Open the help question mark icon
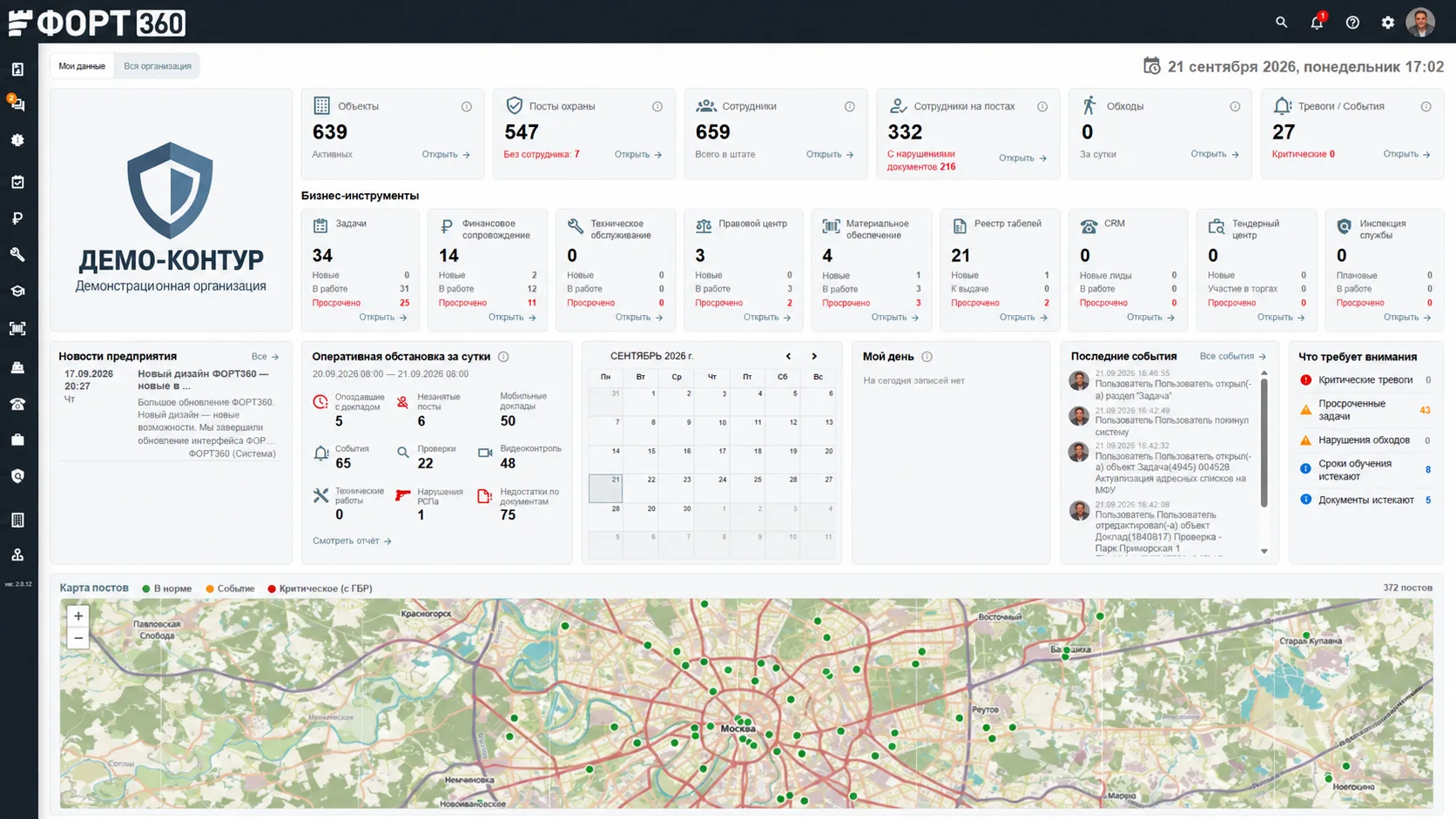 tap(1352, 23)
